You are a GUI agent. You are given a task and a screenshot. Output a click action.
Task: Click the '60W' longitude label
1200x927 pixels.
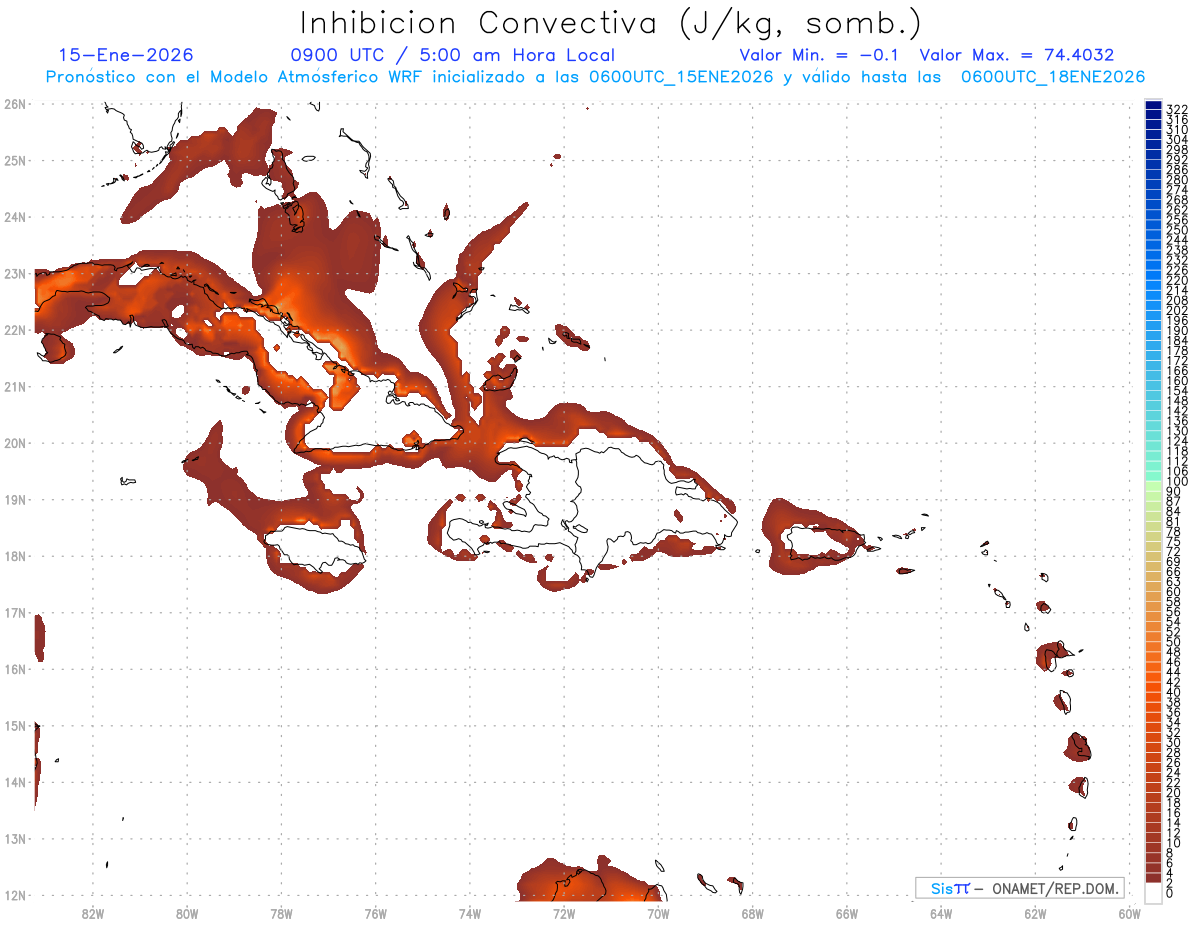[1130, 913]
